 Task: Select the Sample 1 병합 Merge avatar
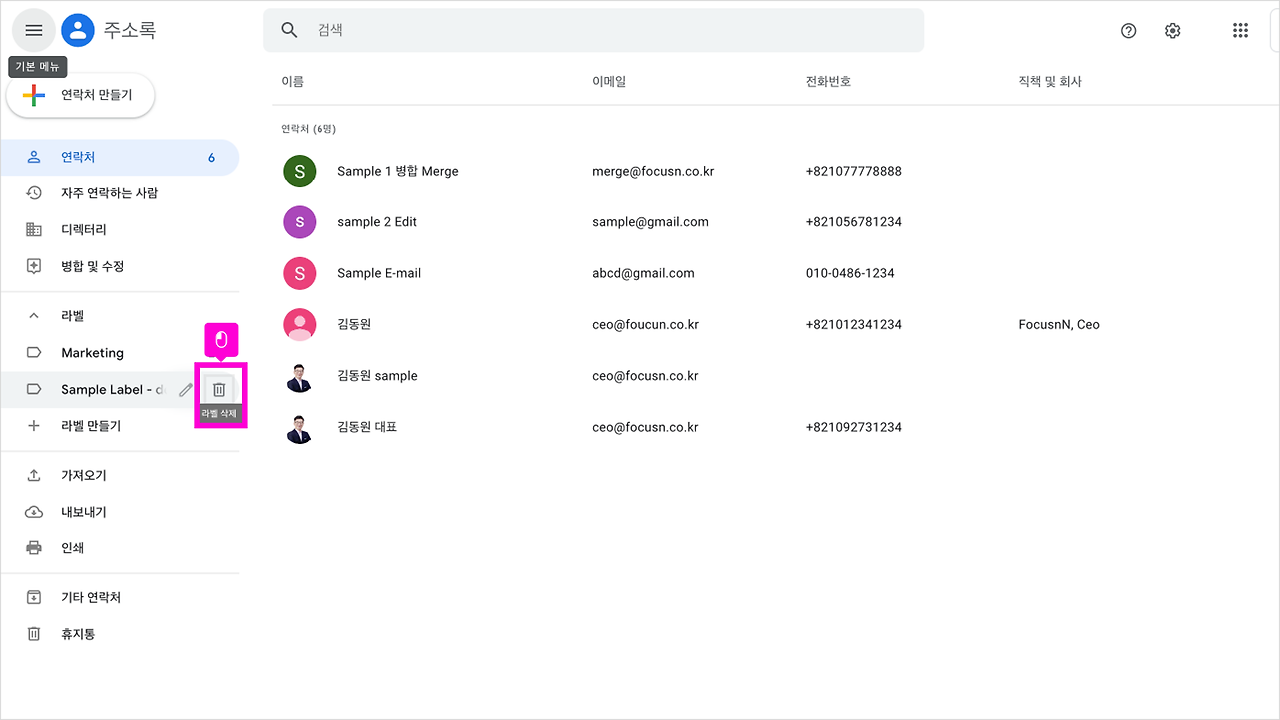click(299, 171)
